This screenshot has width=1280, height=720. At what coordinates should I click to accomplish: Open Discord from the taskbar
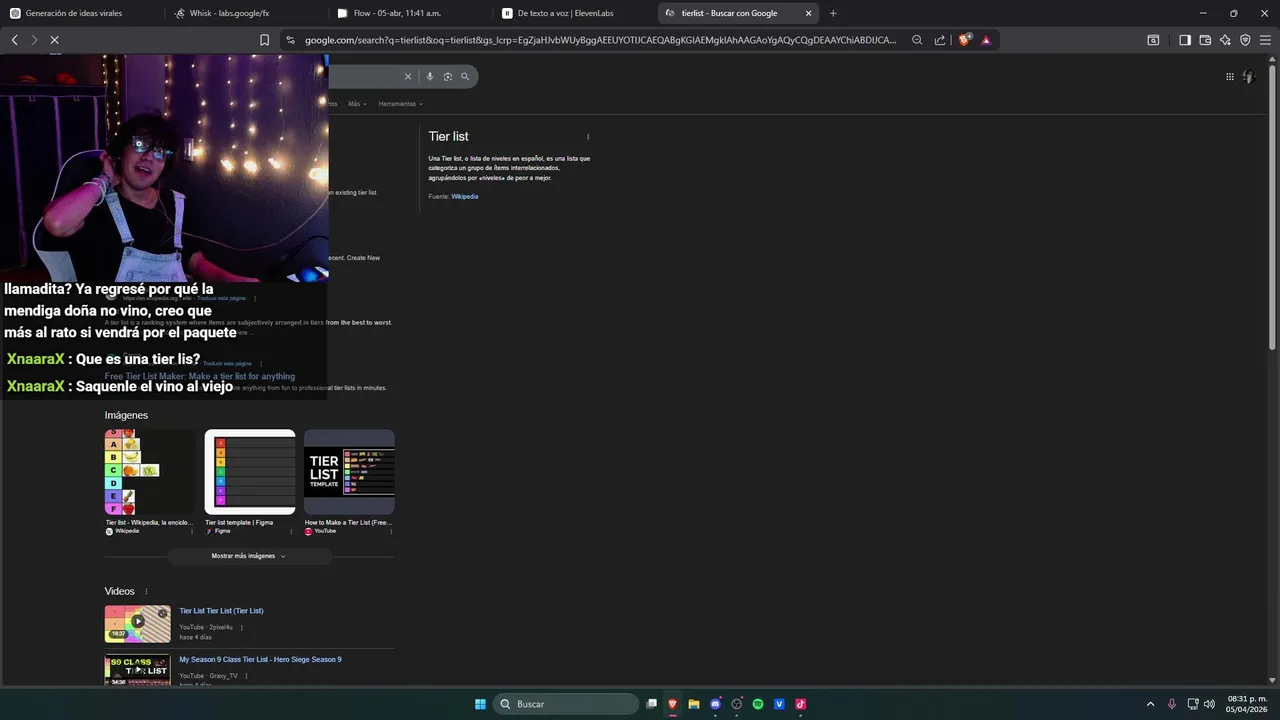tap(715, 704)
